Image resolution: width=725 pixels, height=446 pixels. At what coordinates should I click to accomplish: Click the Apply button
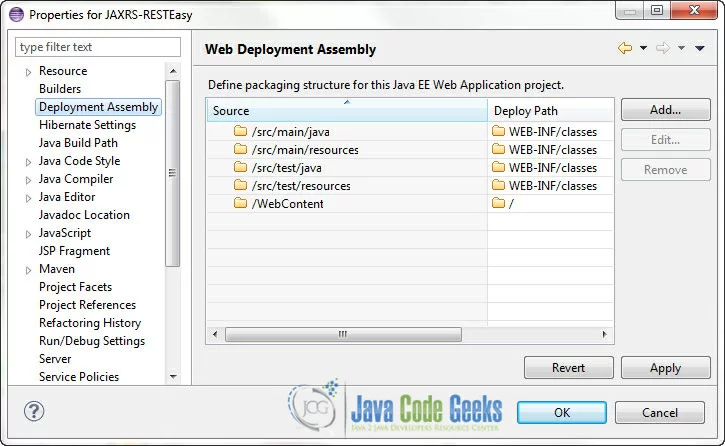tap(665, 368)
